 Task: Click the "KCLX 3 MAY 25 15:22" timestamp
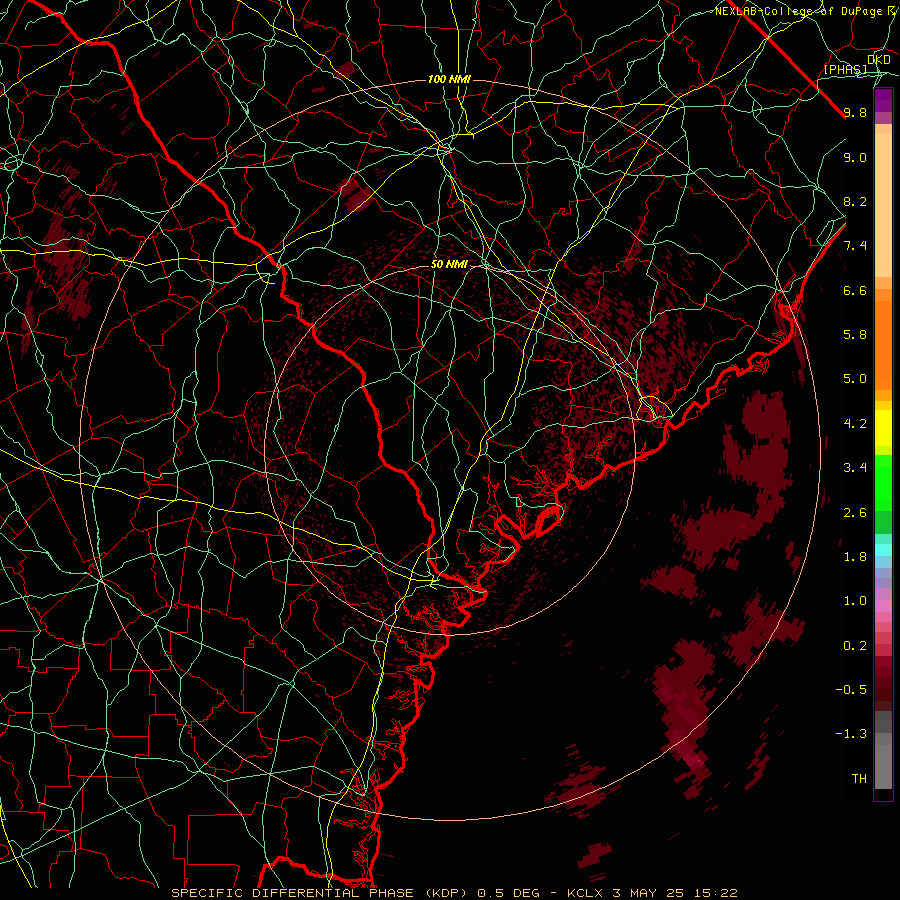652,893
